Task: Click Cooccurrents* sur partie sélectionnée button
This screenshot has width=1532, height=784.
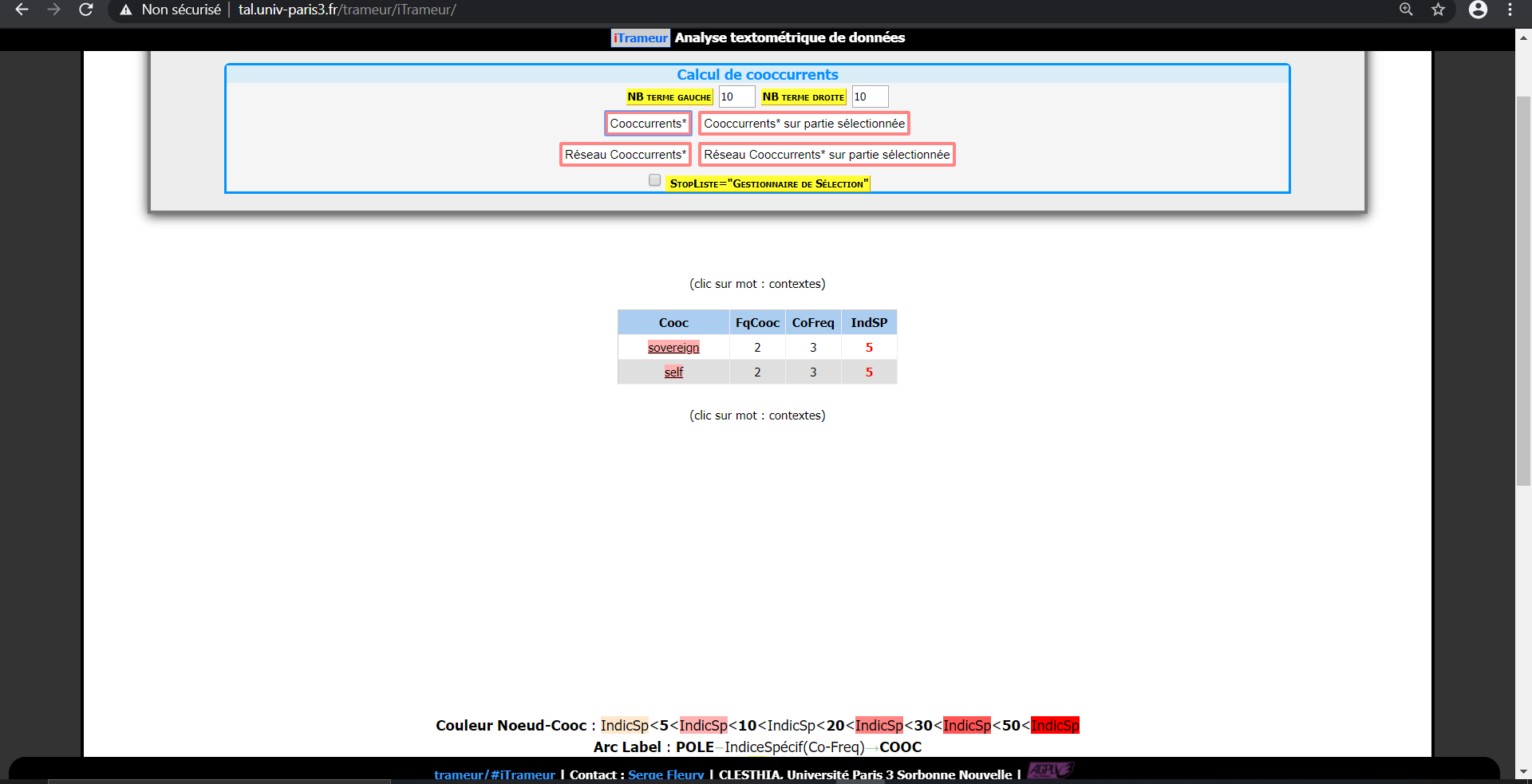Action: click(804, 124)
